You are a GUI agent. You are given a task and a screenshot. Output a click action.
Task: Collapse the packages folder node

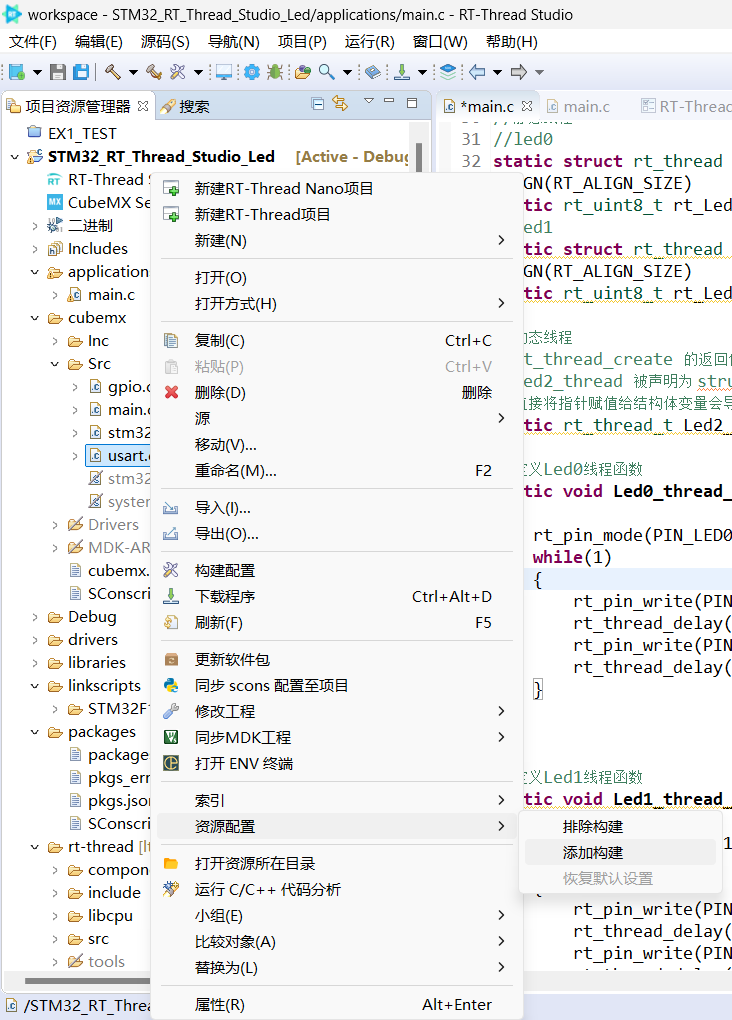(x=34, y=732)
